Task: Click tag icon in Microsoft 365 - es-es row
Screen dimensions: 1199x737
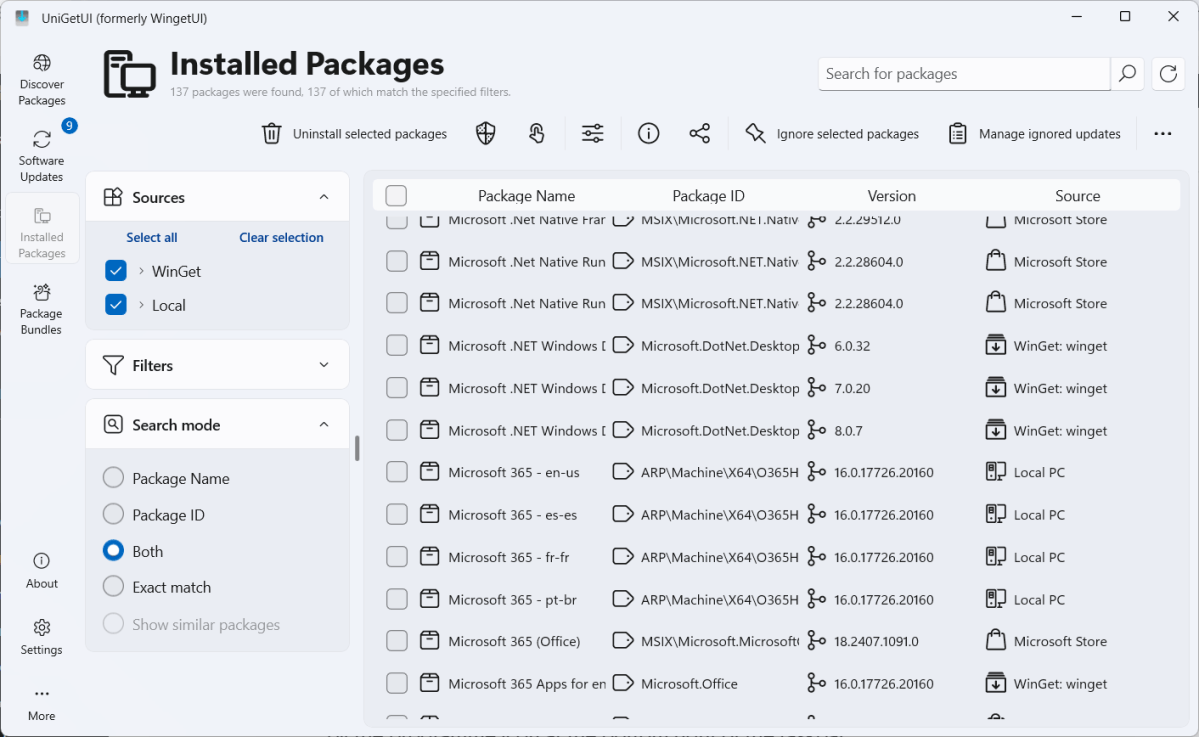Action: click(x=623, y=515)
